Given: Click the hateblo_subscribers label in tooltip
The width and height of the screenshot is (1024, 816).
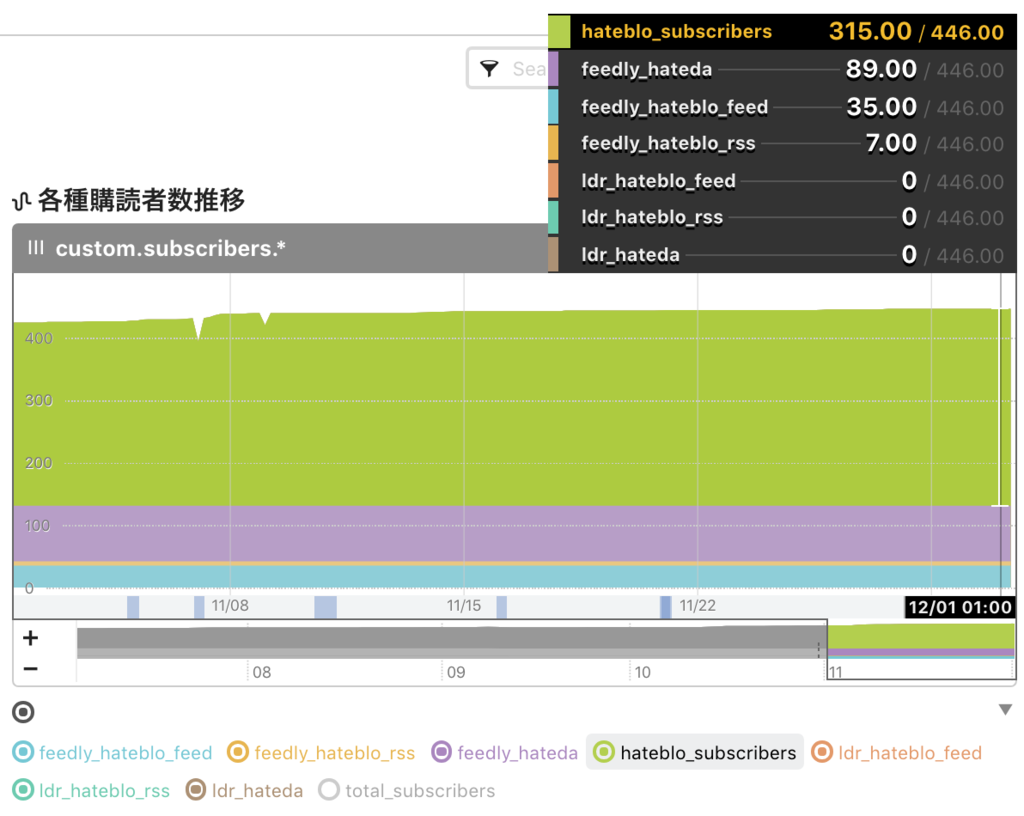Looking at the screenshot, I should tap(677, 31).
